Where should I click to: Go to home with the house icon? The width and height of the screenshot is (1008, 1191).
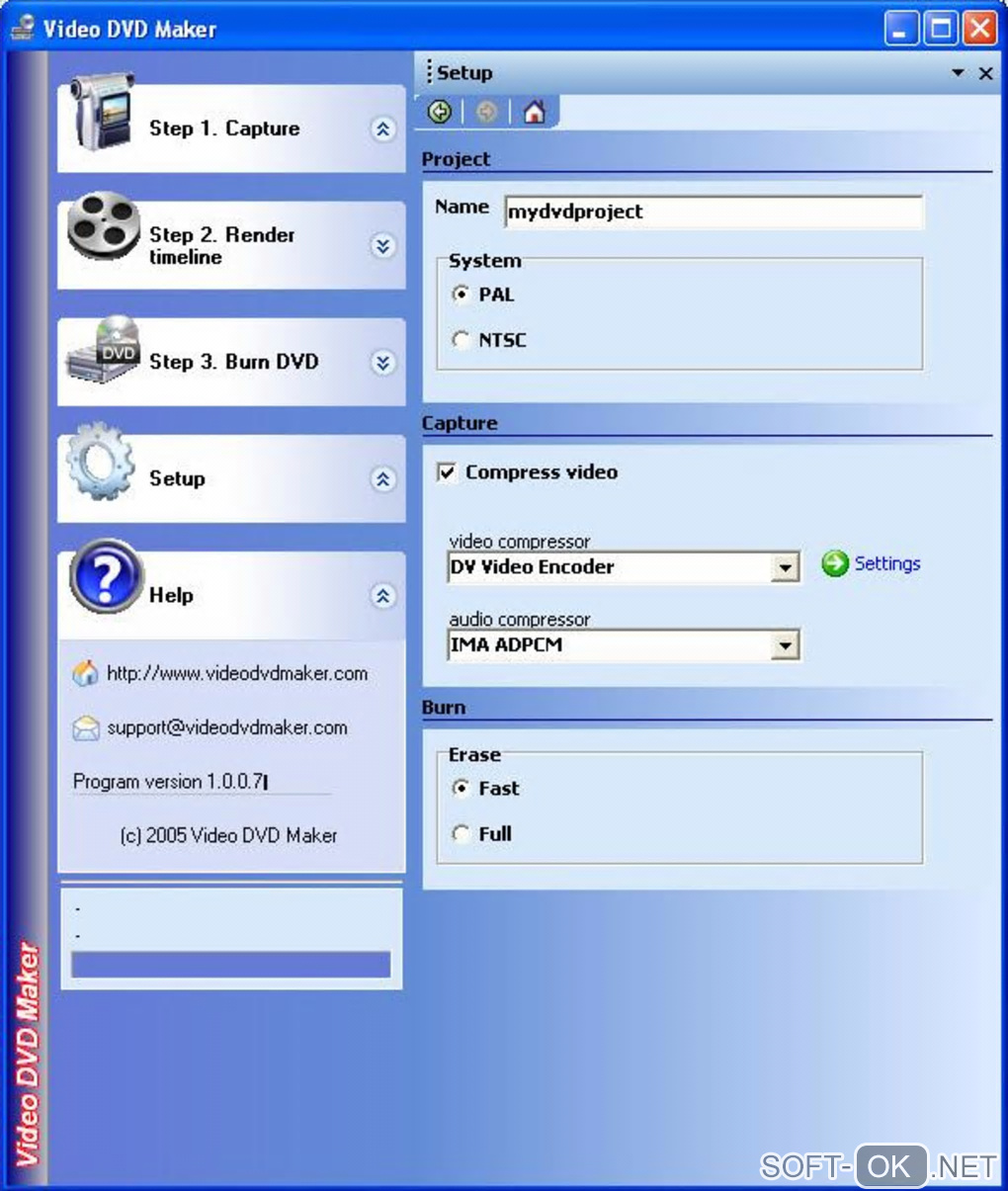pos(535,112)
